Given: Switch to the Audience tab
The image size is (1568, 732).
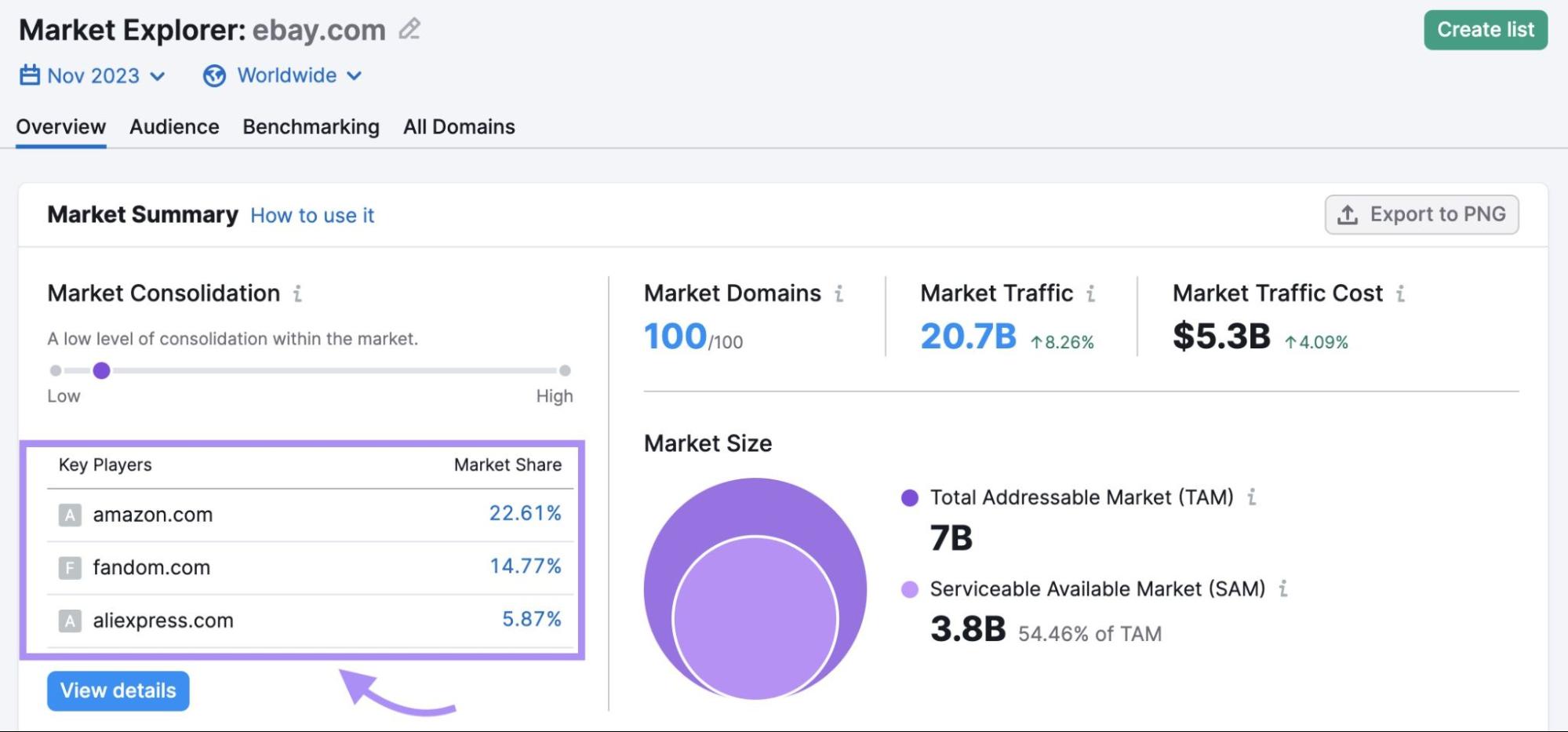Looking at the screenshot, I should click(x=173, y=126).
